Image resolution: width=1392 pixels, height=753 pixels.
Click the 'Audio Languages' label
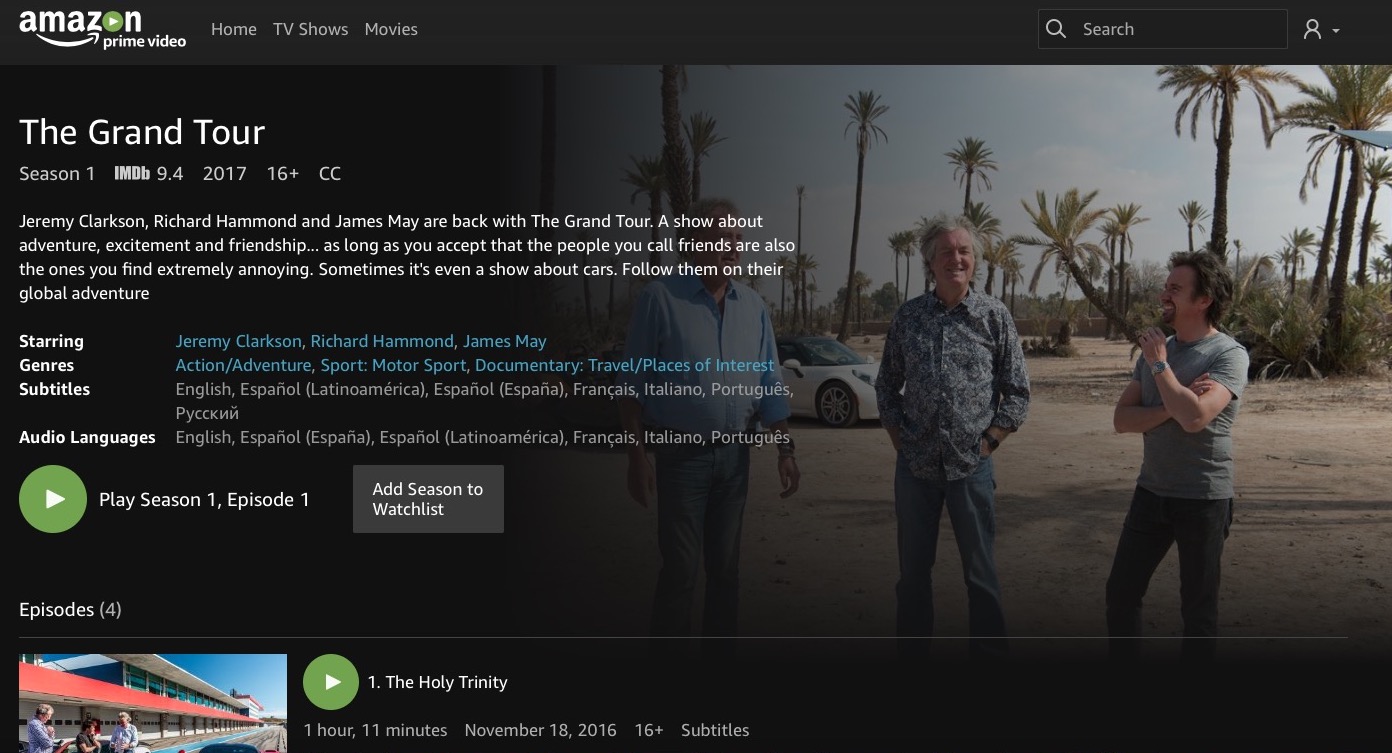[87, 437]
